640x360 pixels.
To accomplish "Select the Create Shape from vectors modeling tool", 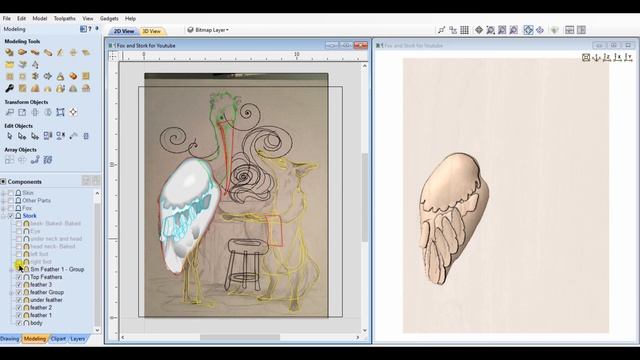I will tap(9, 52).
